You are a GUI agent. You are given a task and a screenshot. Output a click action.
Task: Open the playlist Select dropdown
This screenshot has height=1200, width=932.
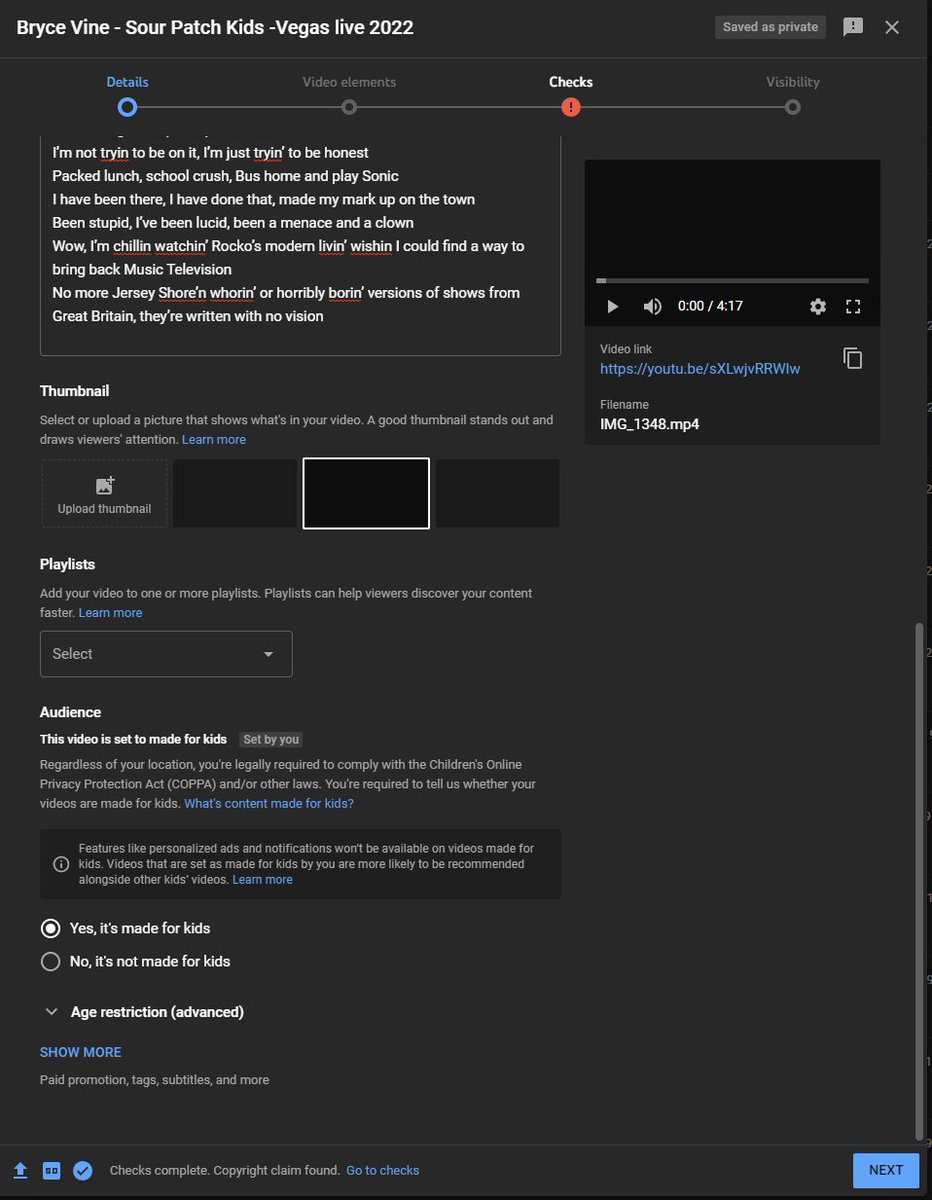166,654
